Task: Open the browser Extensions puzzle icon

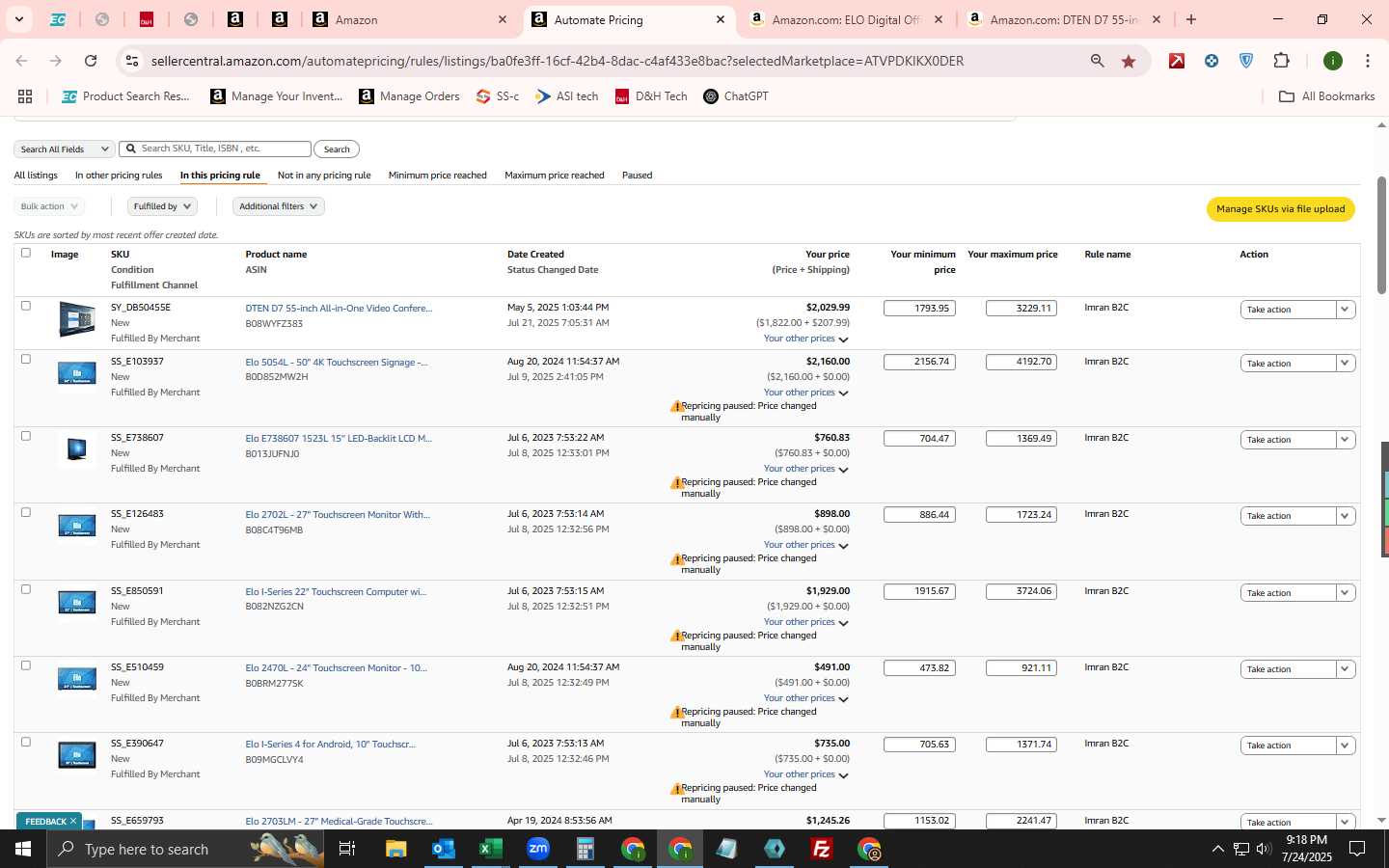Action: 1281,61
